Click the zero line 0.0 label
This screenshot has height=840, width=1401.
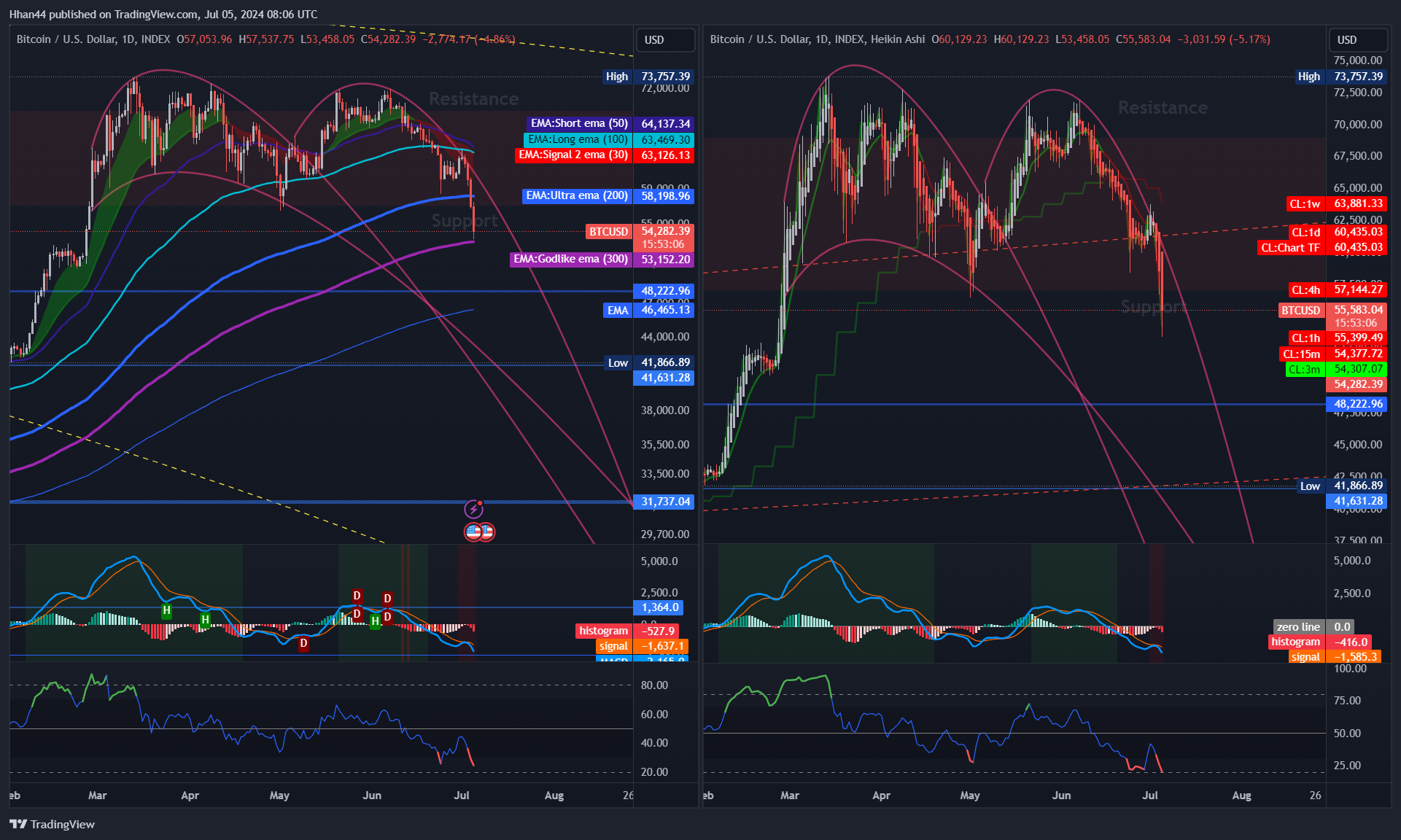(x=1313, y=627)
